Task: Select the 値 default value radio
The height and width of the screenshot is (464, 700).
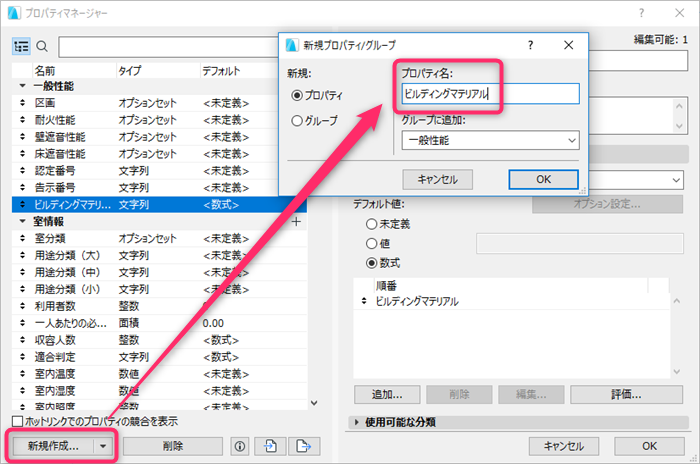Action: pos(371,243)
